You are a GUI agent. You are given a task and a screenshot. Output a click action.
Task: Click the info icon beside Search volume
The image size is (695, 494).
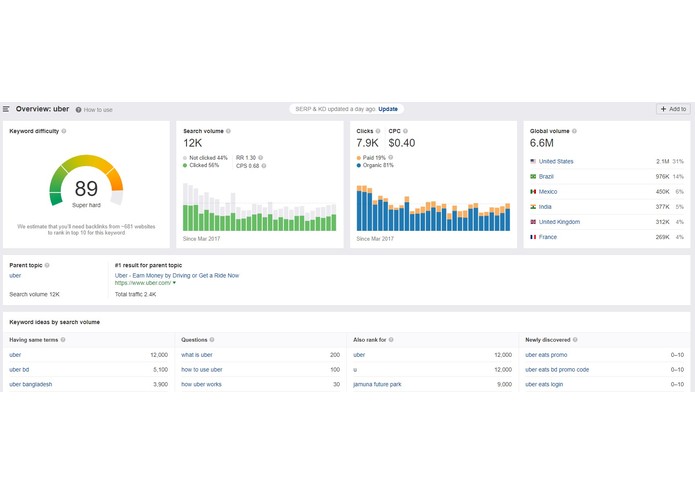coord(228,131)
